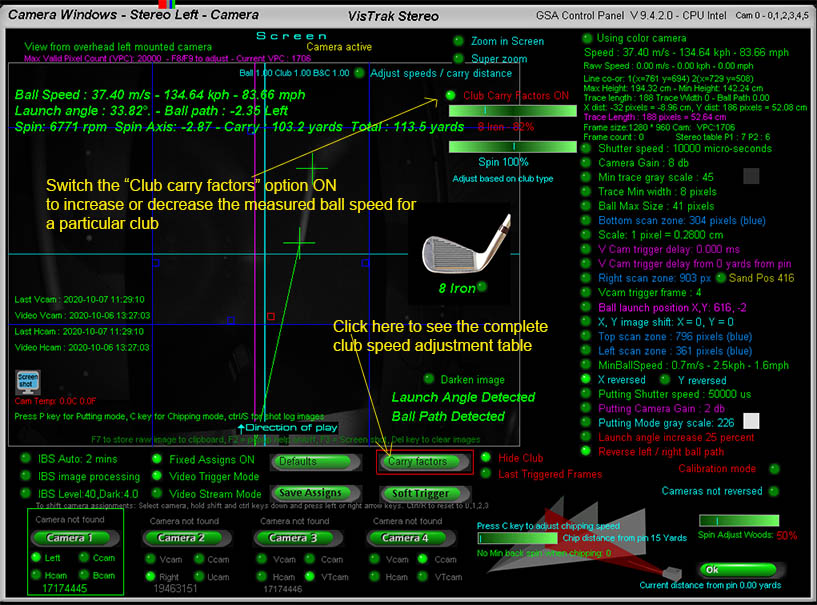Click the LED beside 8 Iron label
This screenshot has width=817, height=605.
pos(481,288)
